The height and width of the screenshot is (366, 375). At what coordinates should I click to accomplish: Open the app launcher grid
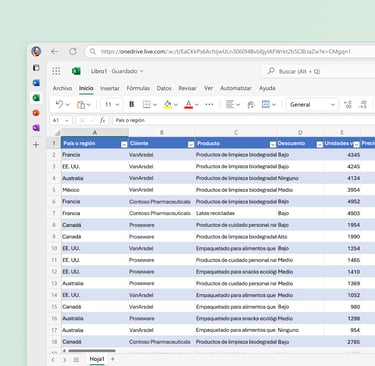tap(56, 71)
